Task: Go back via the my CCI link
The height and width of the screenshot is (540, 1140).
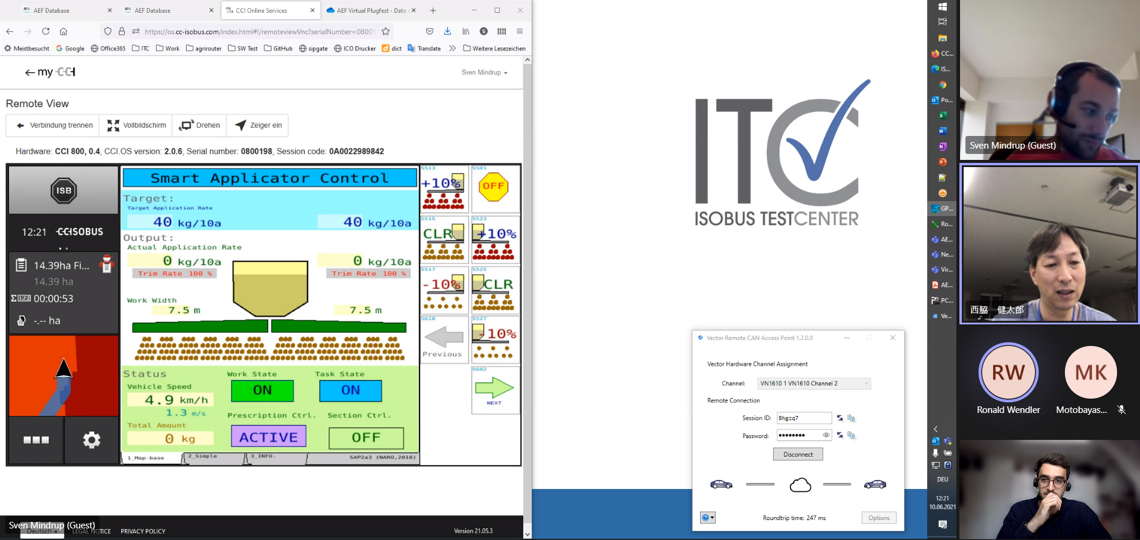Action: (49, 73)
